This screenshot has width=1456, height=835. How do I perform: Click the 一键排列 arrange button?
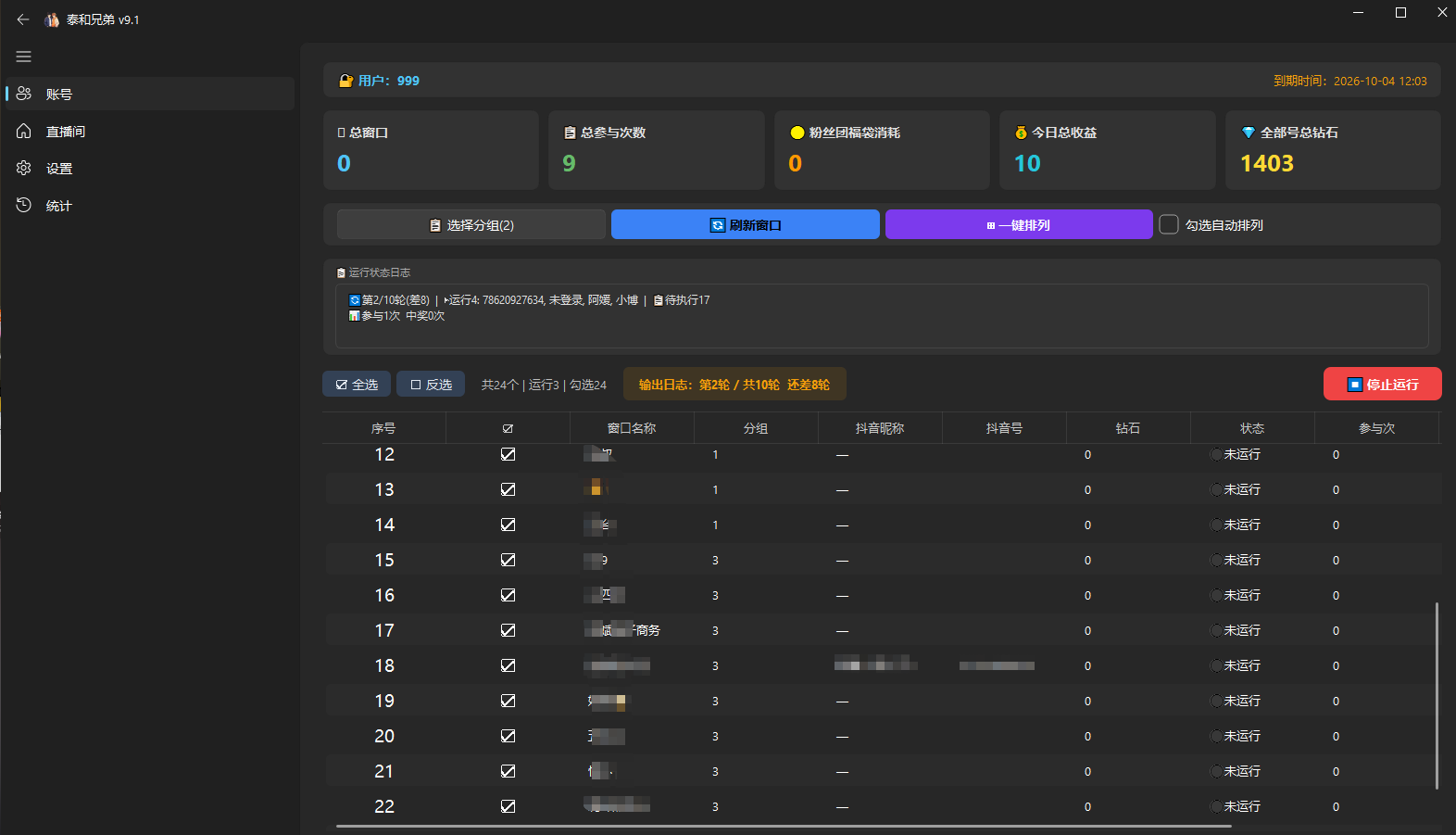1019,224
